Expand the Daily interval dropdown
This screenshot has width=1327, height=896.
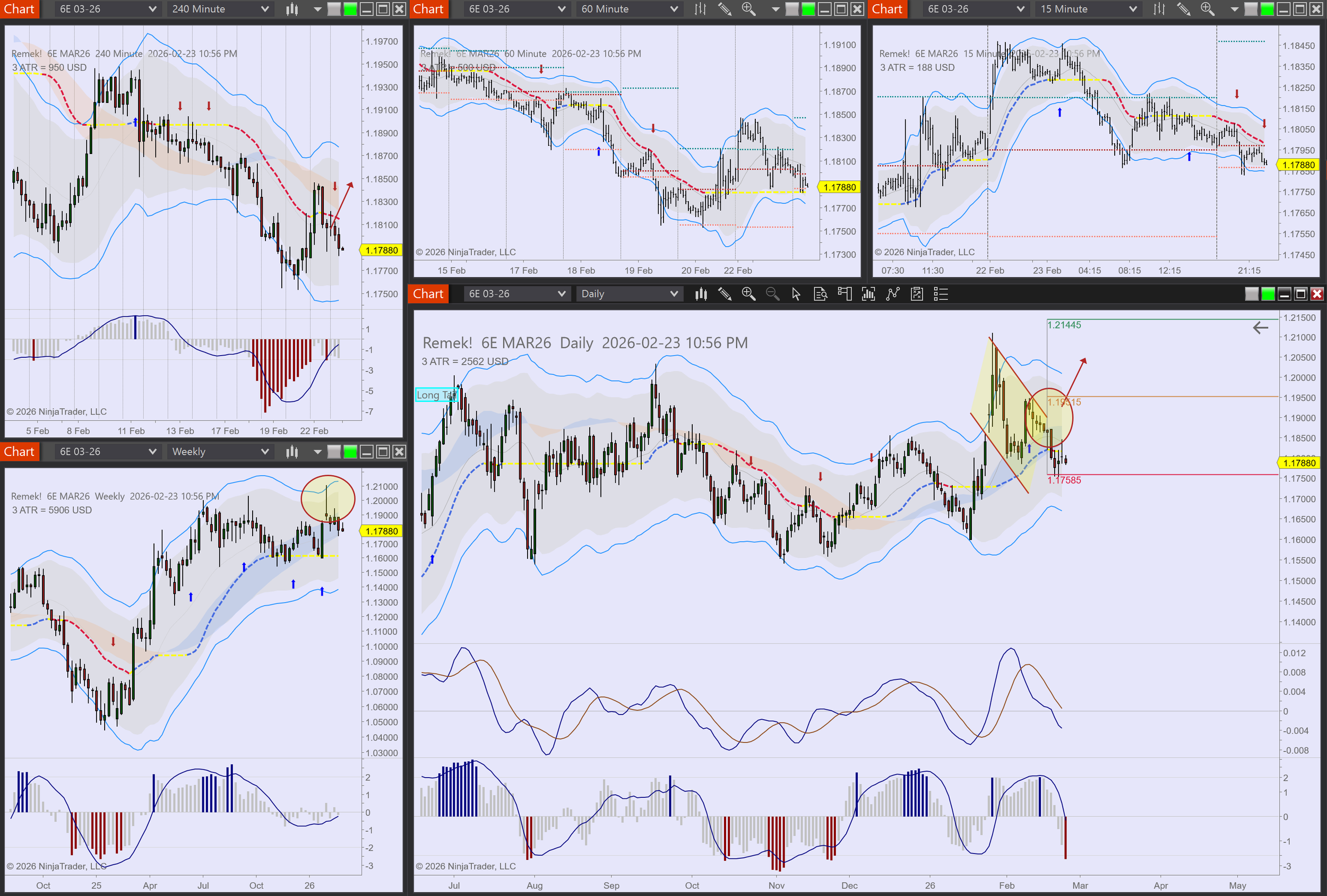point(629,294)
